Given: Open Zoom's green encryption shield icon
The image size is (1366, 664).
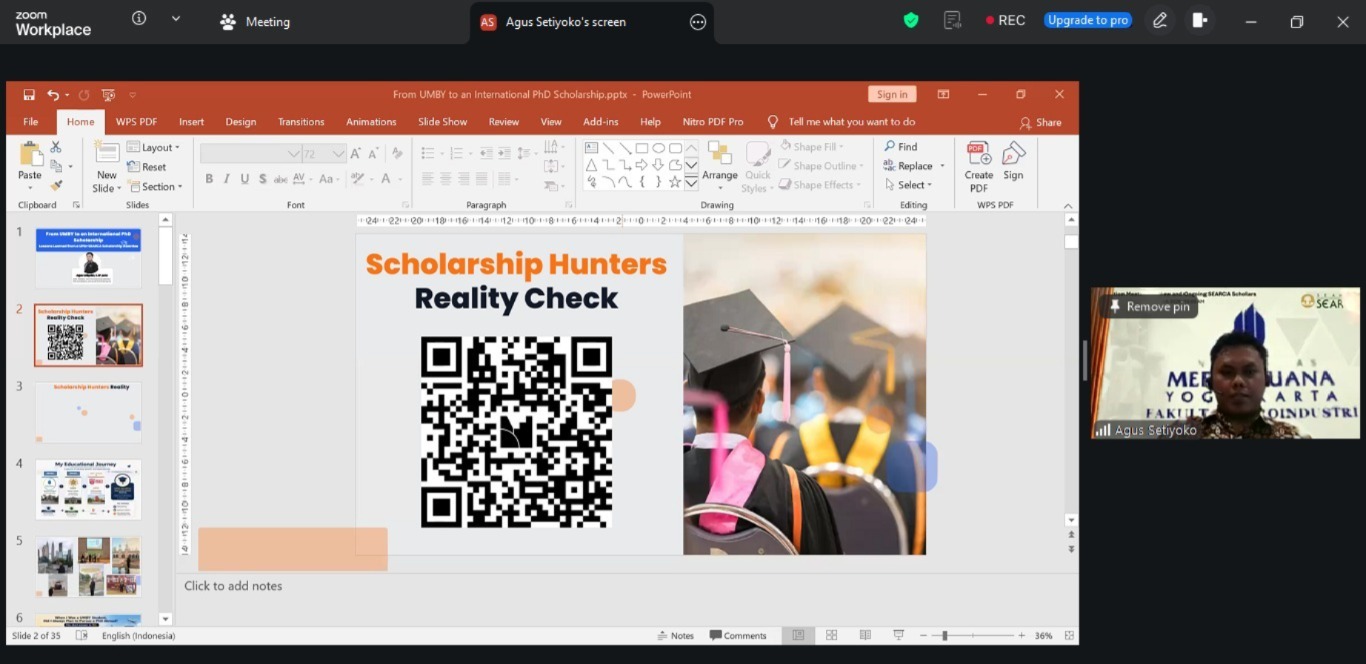Looking at the screenshot, I should click(910, 20).
